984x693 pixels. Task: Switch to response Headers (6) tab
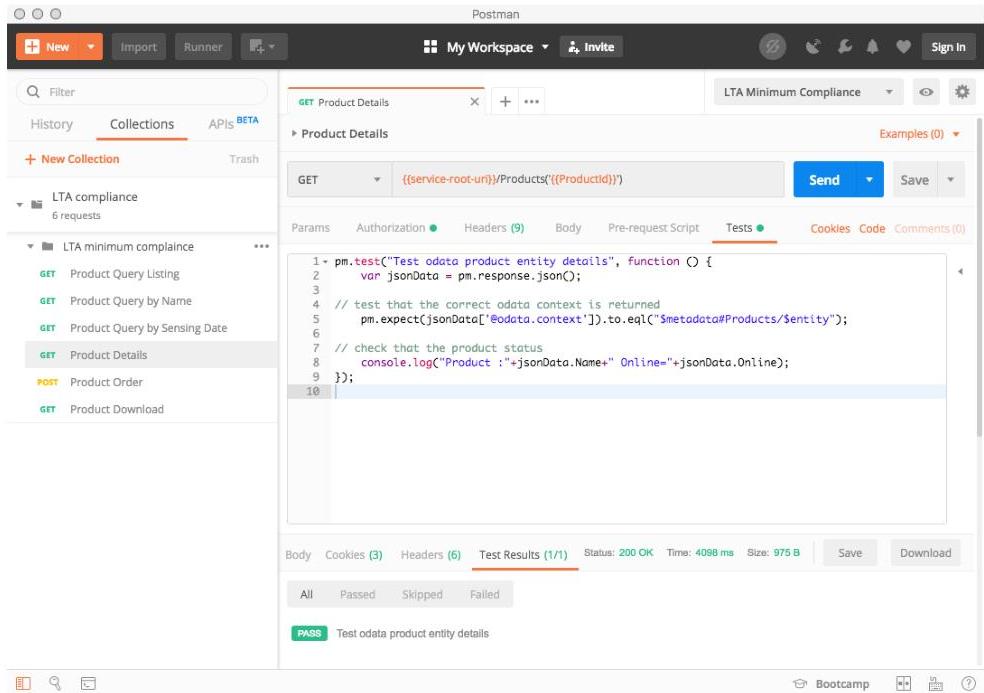[430, 555]
